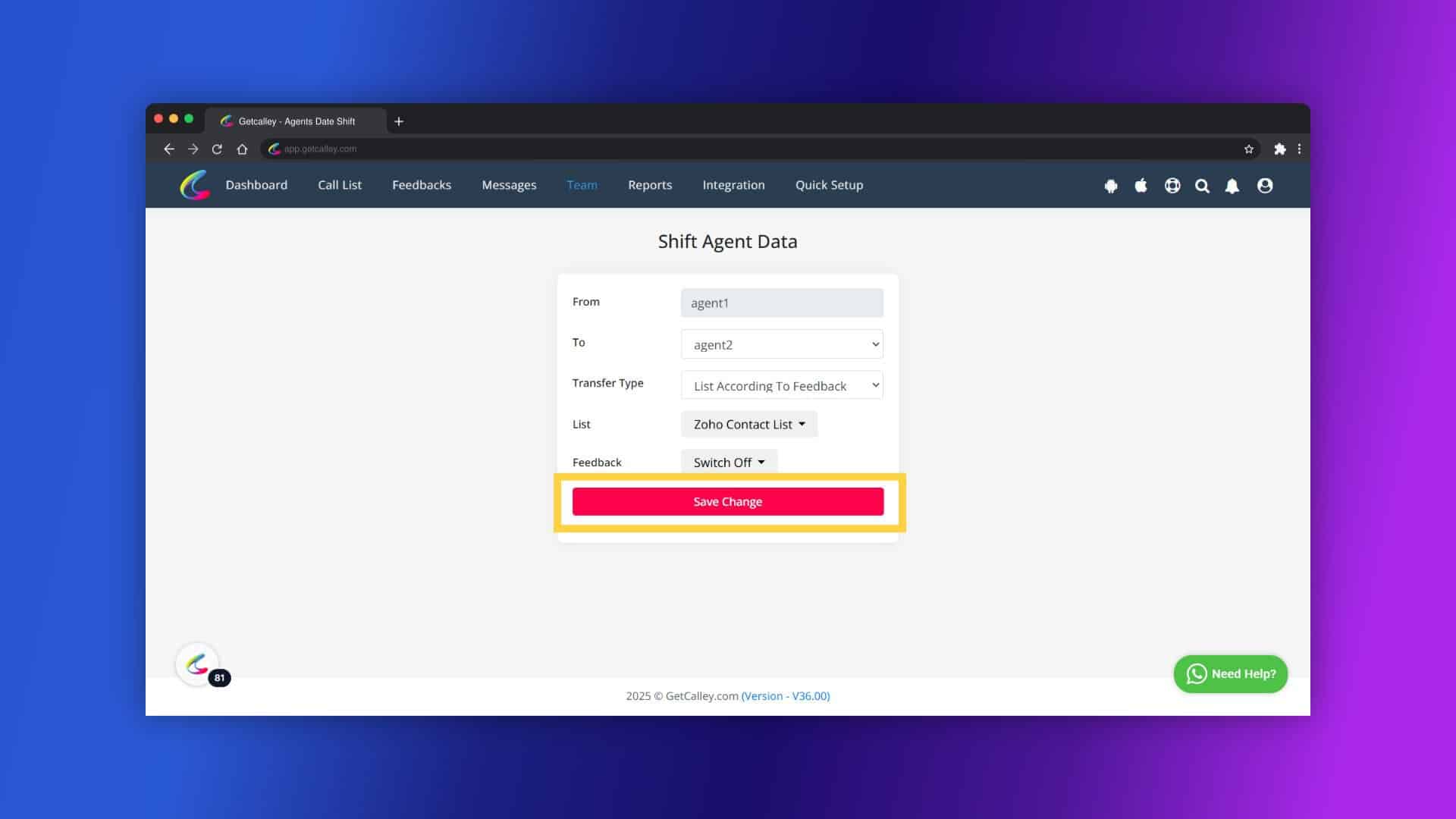
Task: Open the GetCalley home icon
Action: coord(195,184)
